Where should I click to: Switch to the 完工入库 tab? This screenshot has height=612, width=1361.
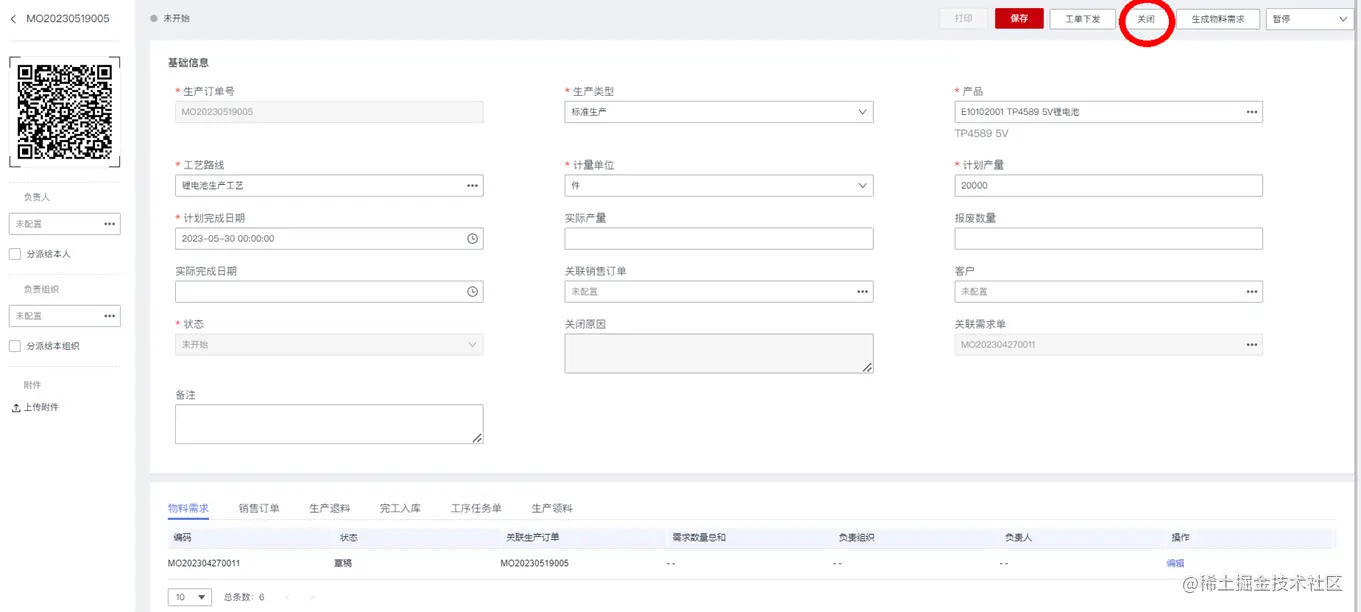pos(400,508)
